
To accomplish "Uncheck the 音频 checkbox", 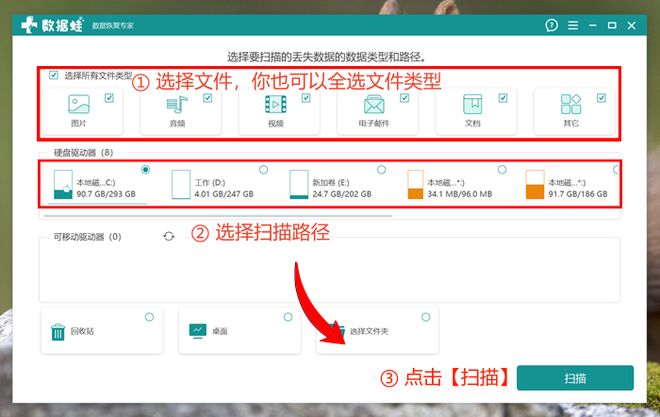I will (208, 98).
